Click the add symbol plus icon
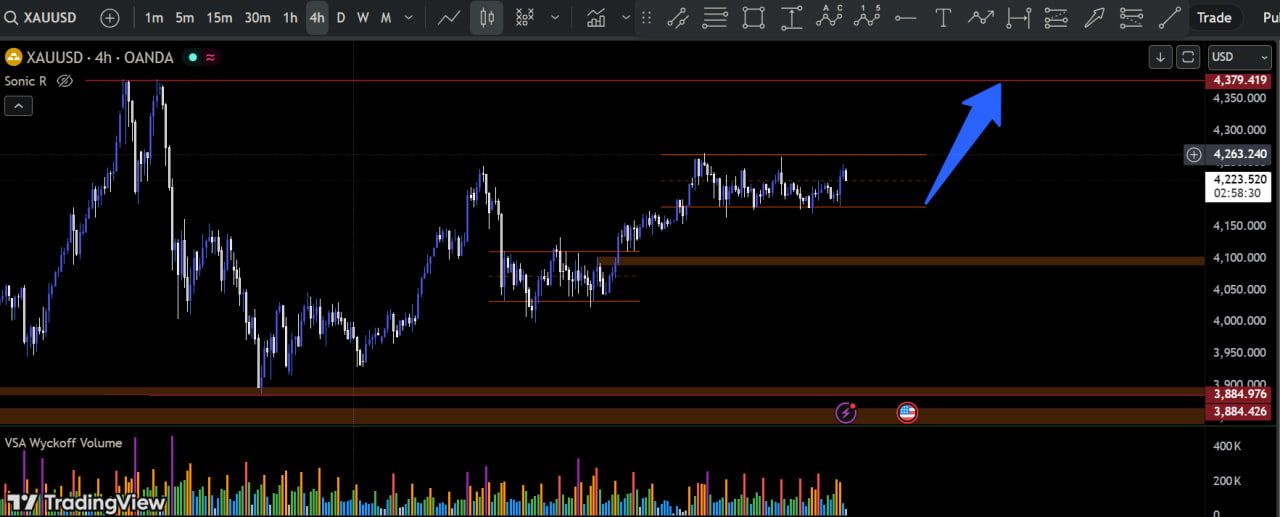 [110, 17]
